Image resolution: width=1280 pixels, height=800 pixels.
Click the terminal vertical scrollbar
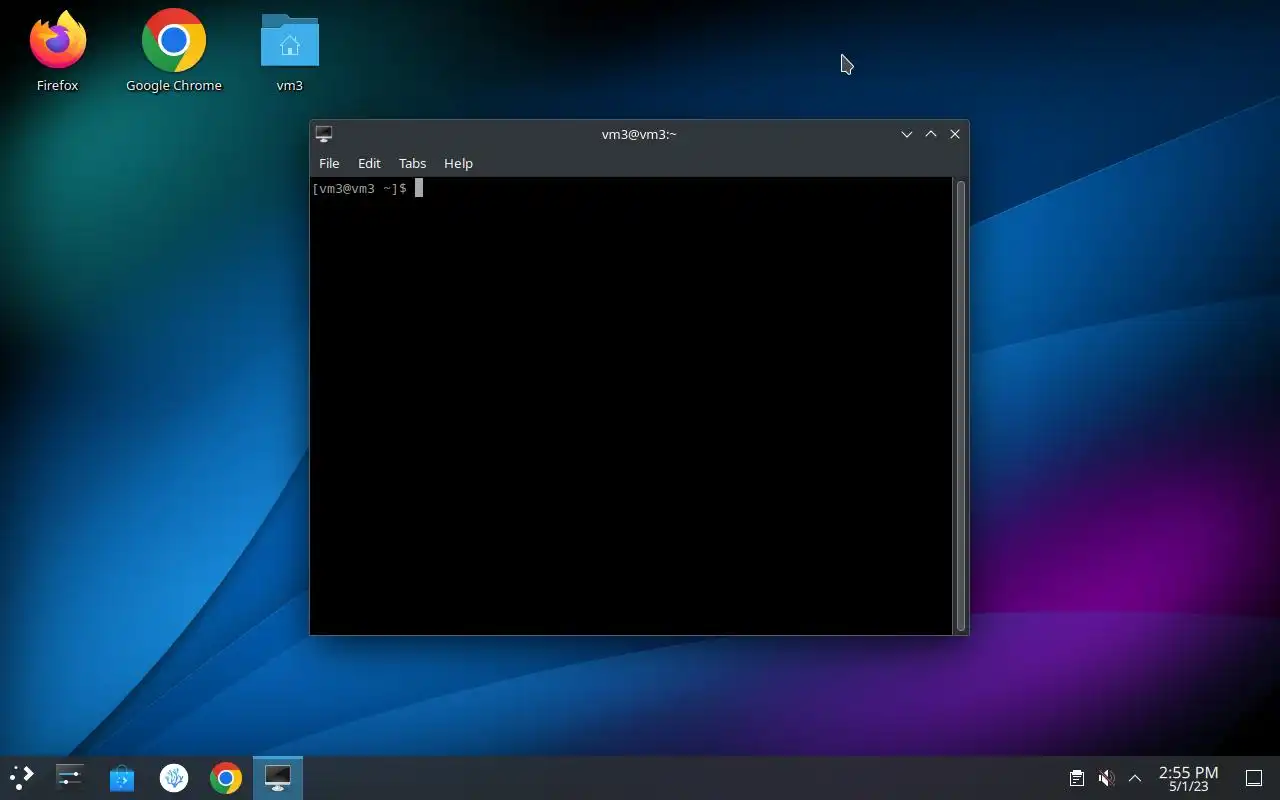(x=961, y=406)
